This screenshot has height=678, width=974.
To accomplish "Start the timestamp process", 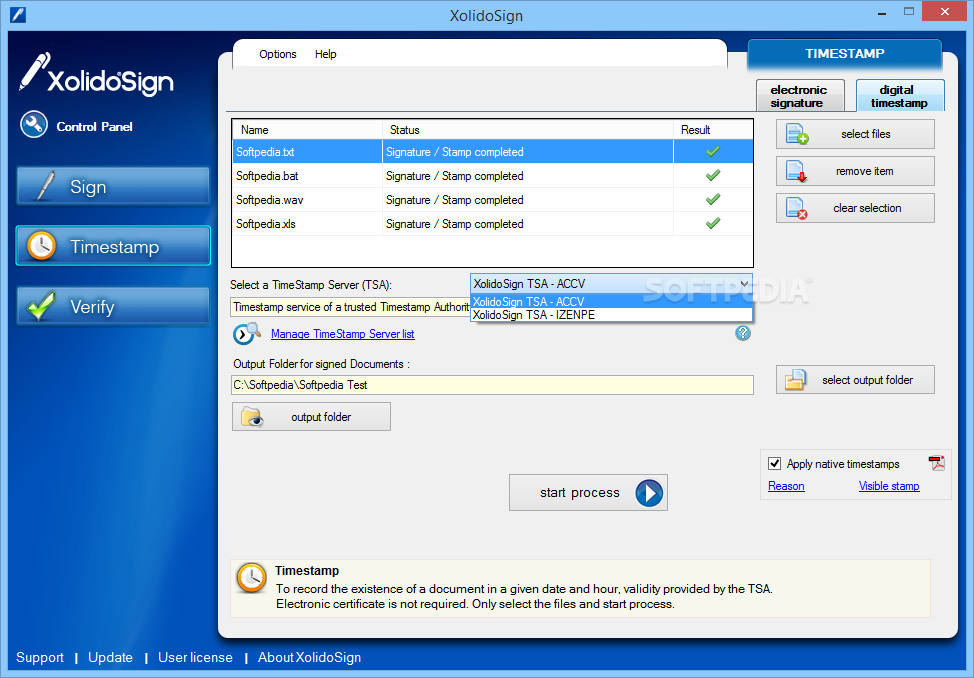I will (588, 493).
